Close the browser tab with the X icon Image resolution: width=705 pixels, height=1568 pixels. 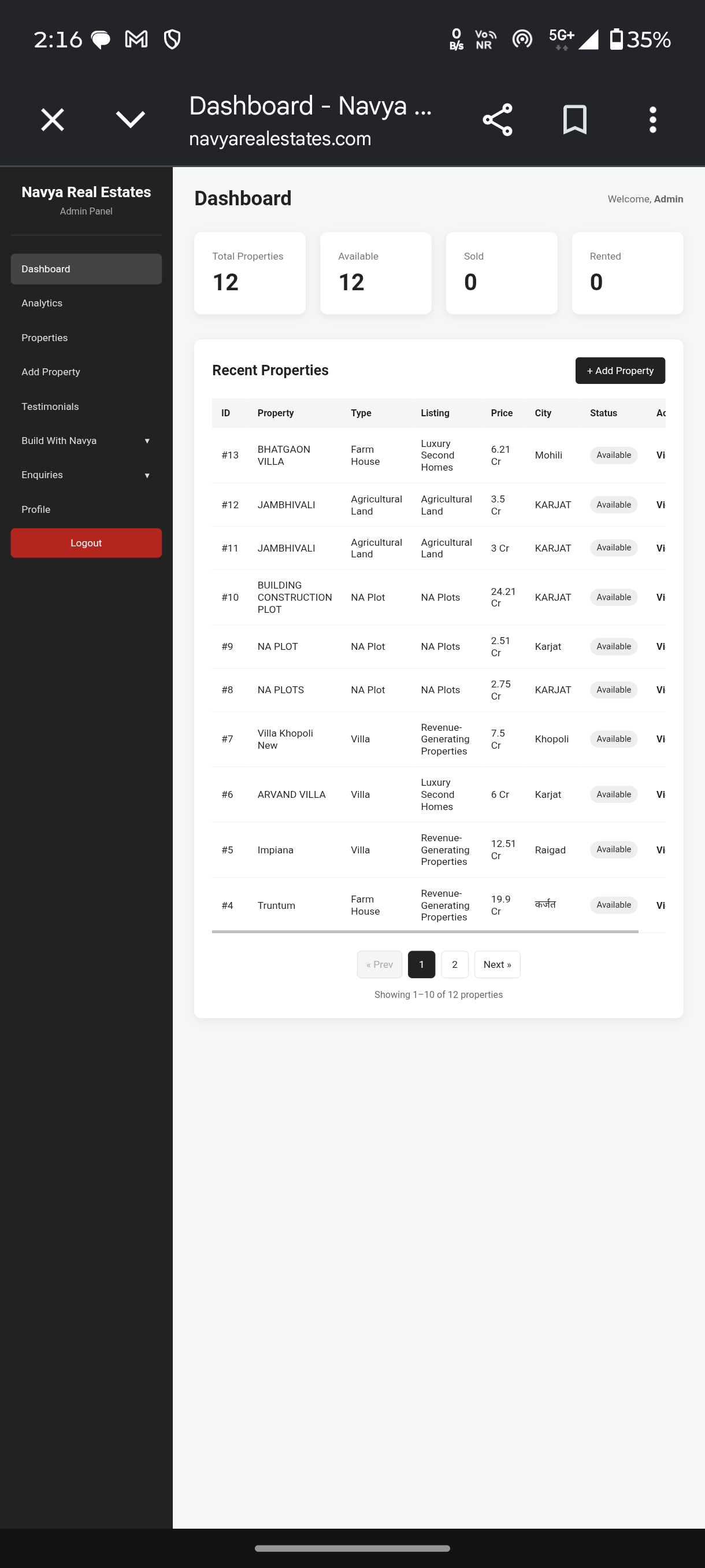point(53,119)
